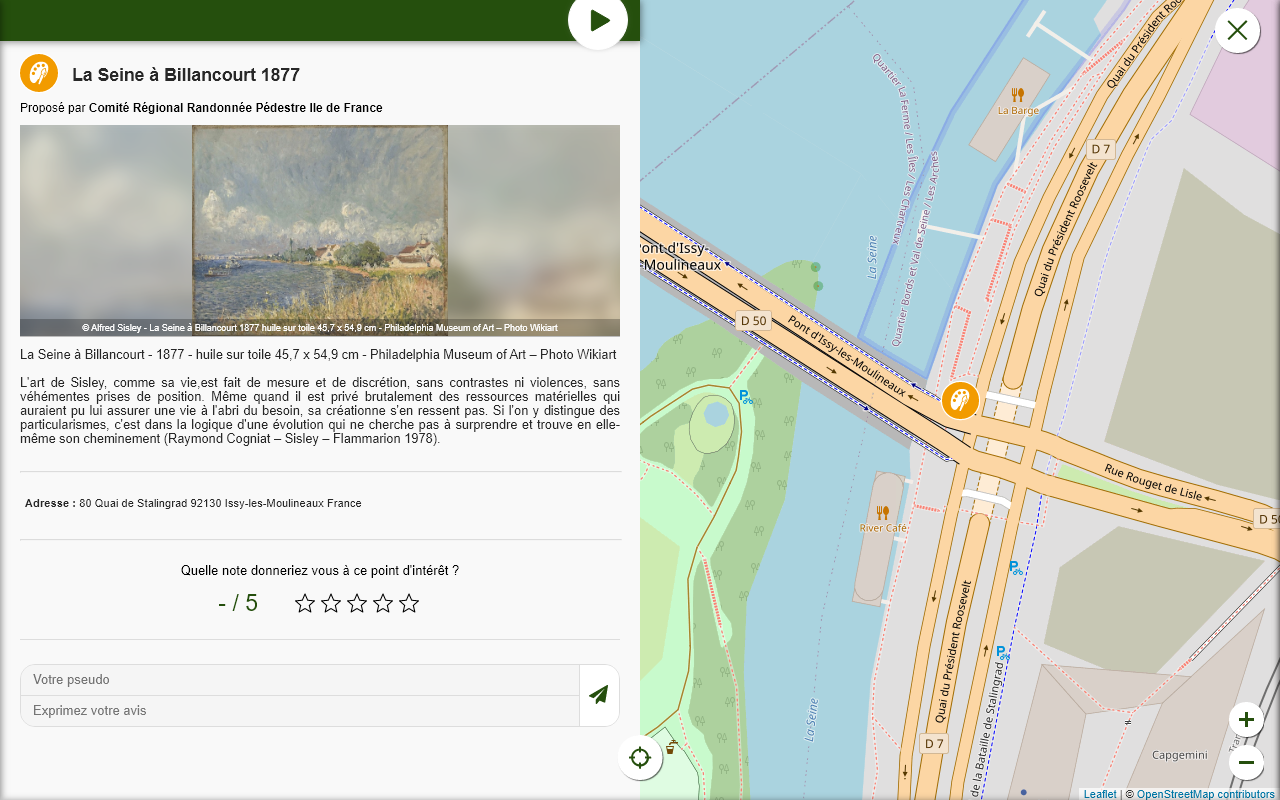Send the review with the paper plane button
This screenshot has height=800, width=1280.
(599, 695)
